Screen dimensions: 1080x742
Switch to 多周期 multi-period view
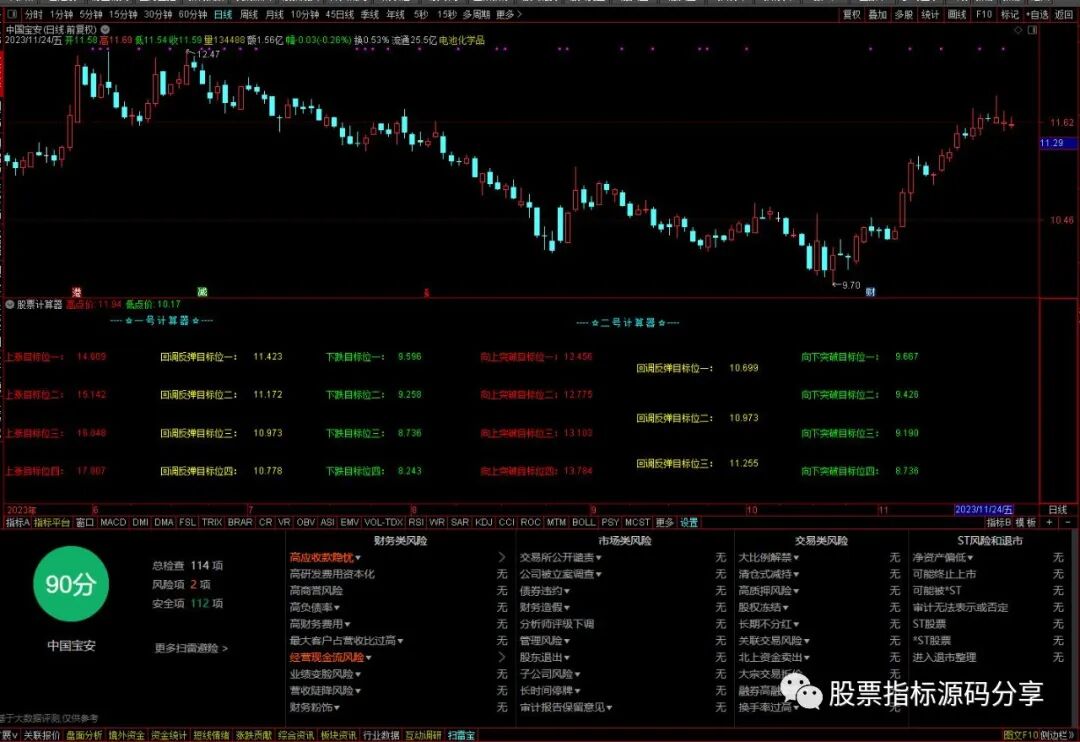point(477,14)
